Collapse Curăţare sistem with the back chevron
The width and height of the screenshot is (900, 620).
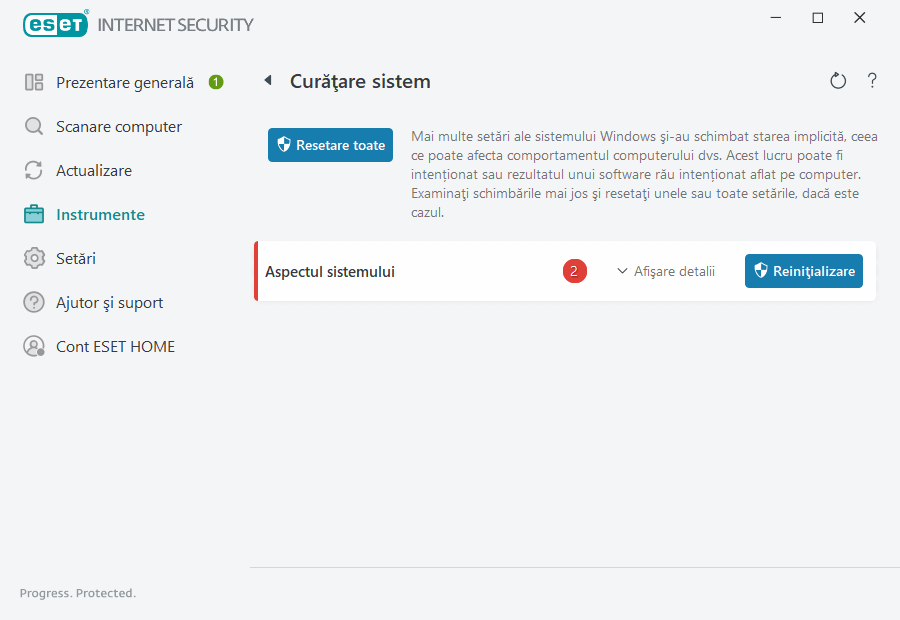coord(267,80)
